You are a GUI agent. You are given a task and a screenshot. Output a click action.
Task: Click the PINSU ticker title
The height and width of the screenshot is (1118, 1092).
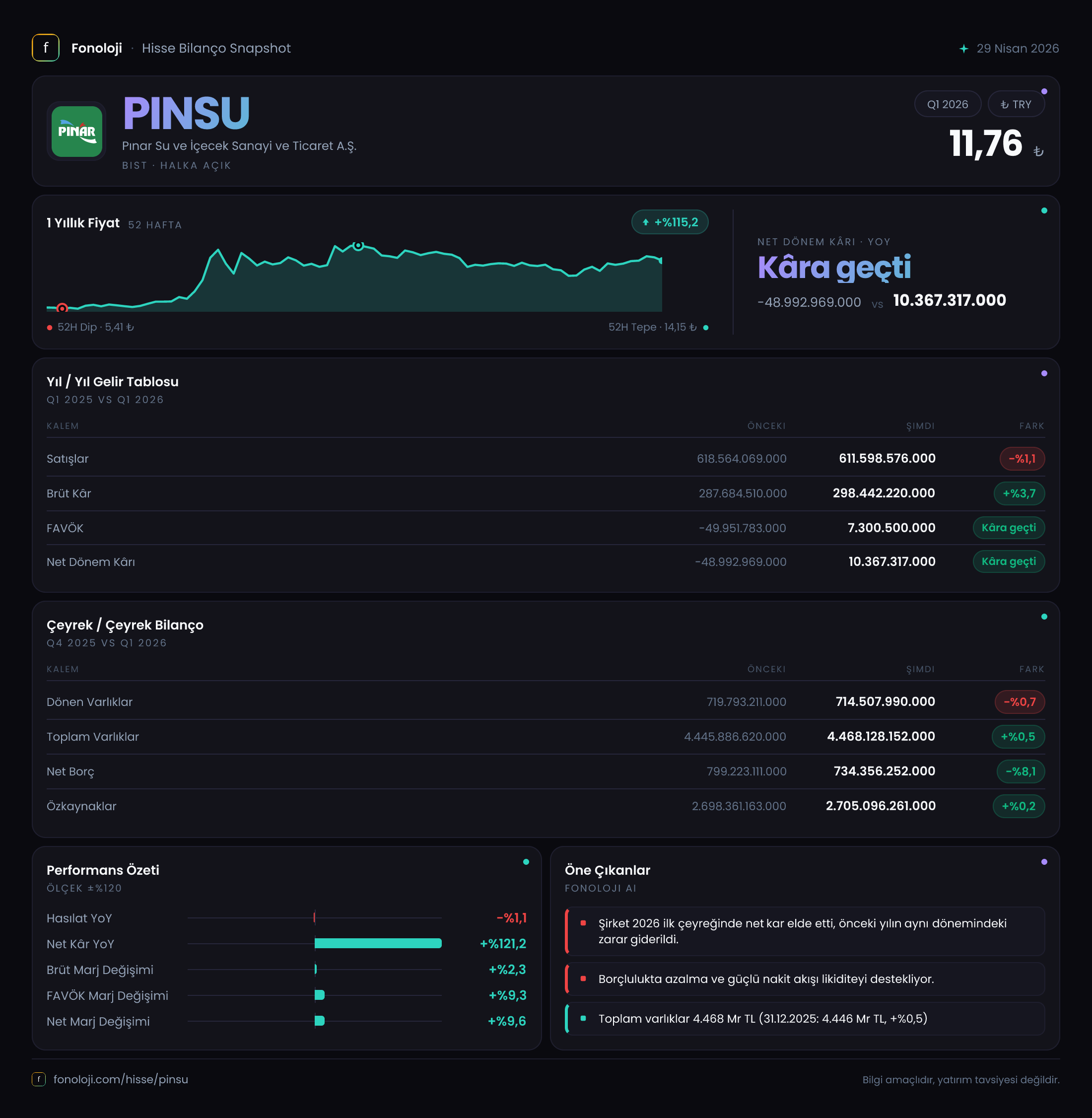[x=187, y=114]
